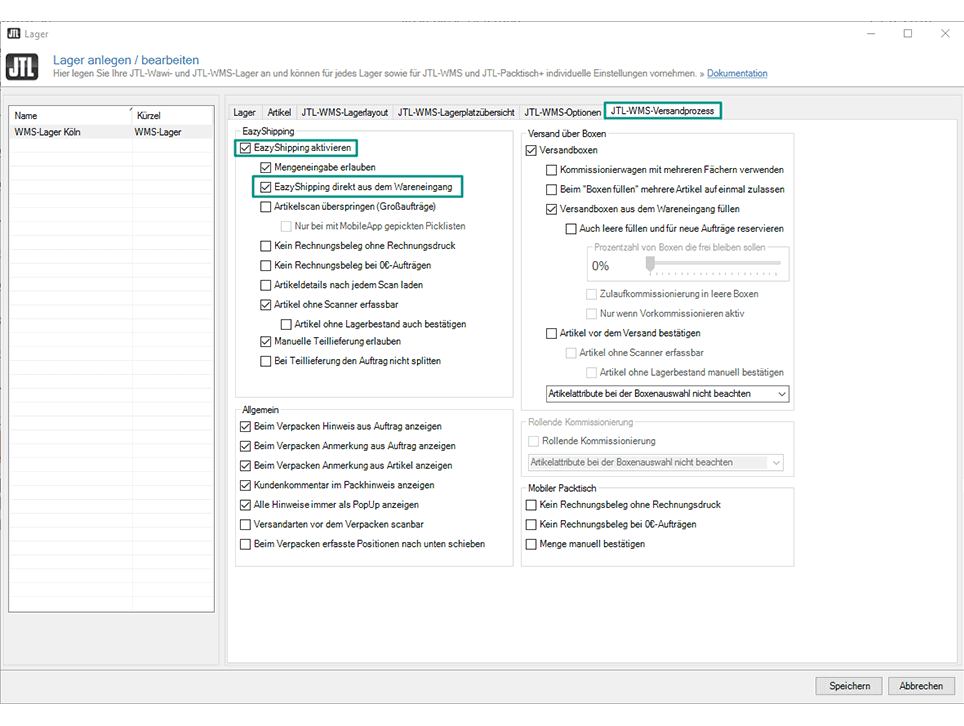The image size is (964, 726).
Task: Click the small JTL icon in title bar
Action: (x=14, y=33)
